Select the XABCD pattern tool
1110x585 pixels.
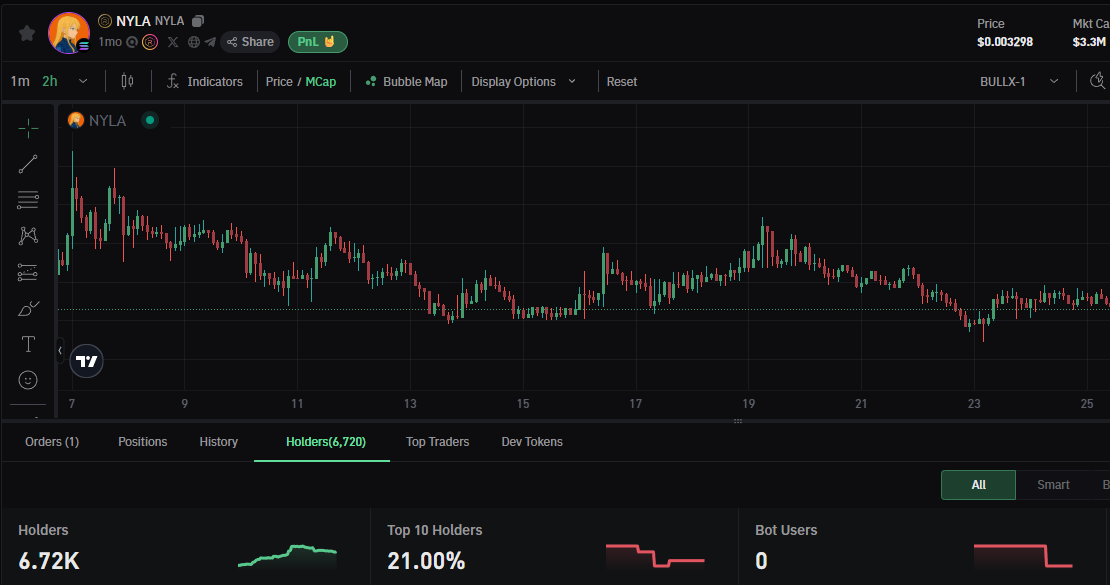[x=28, y=236]
